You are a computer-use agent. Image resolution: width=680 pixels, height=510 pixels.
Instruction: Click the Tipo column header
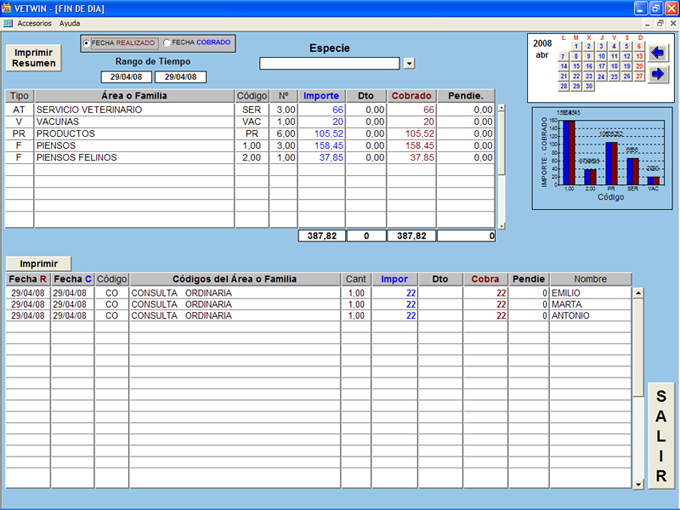20,96
